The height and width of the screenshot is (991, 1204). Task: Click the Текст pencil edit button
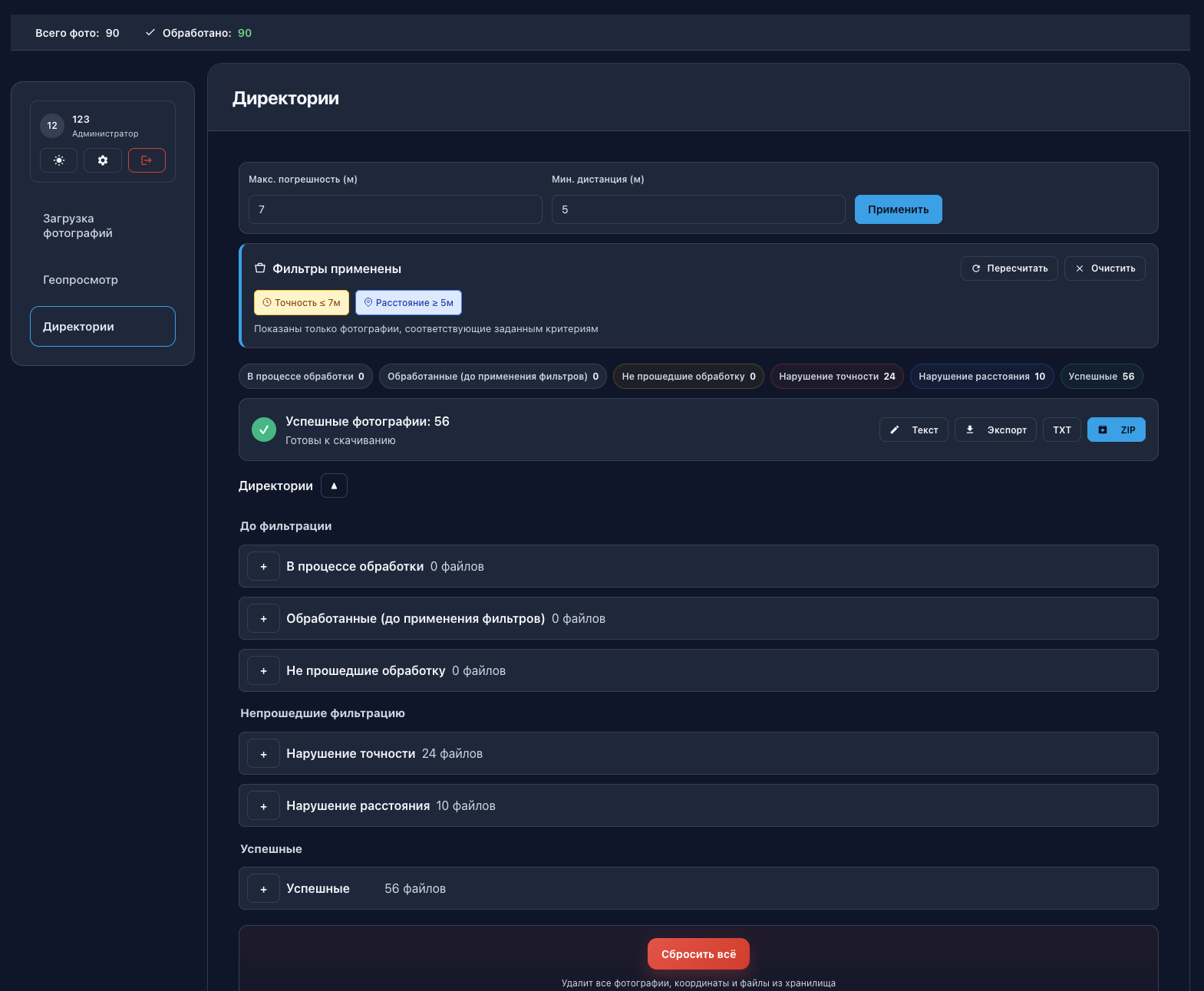tap(913, 430)
